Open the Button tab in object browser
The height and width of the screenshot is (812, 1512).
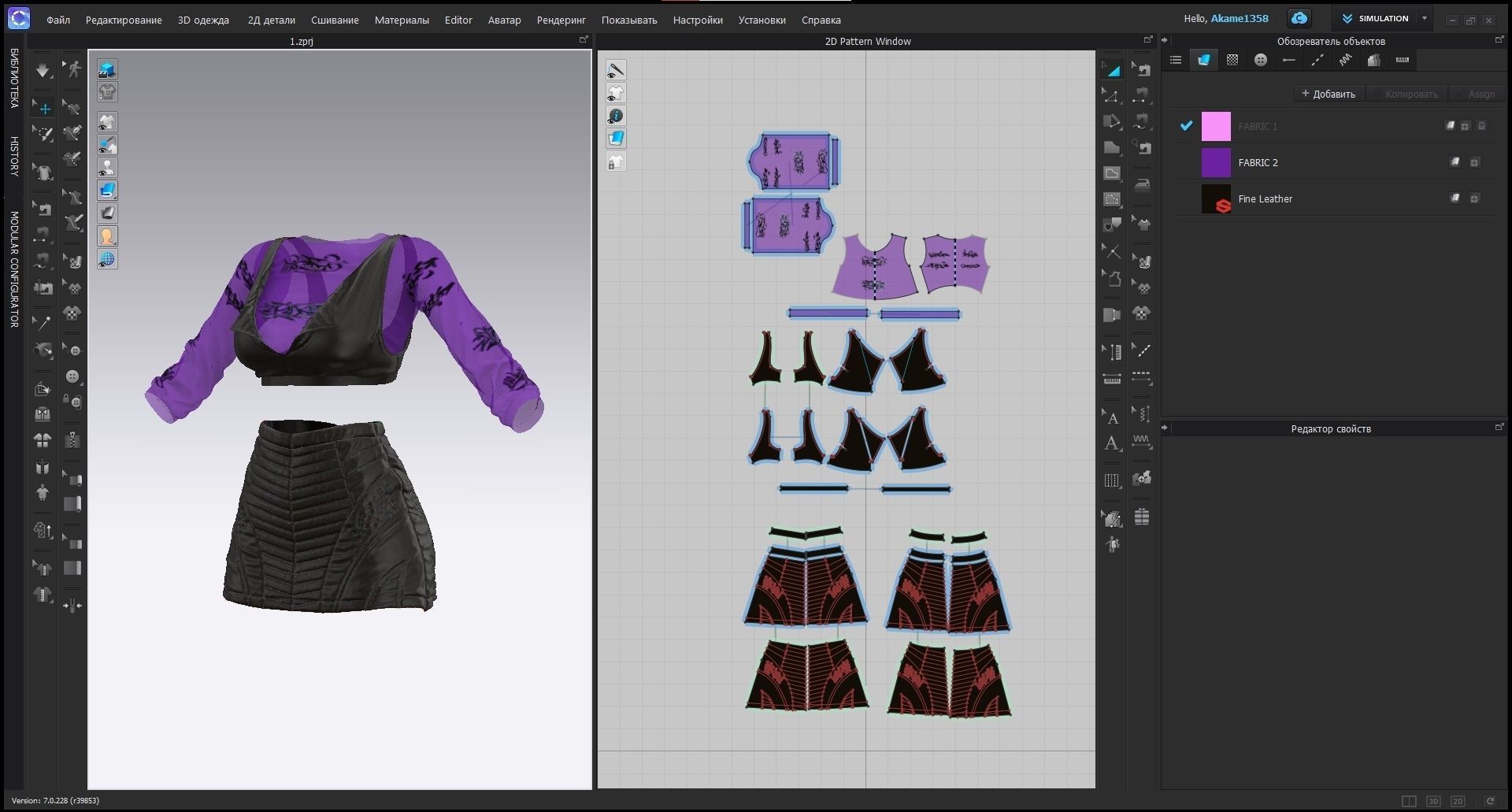coord(1261,60)
